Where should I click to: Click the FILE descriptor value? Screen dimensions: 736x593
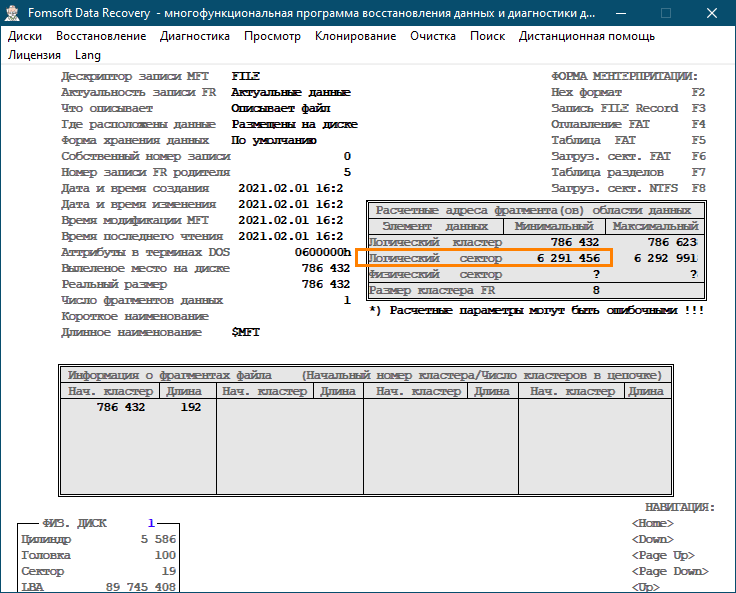tap(245, 76)
